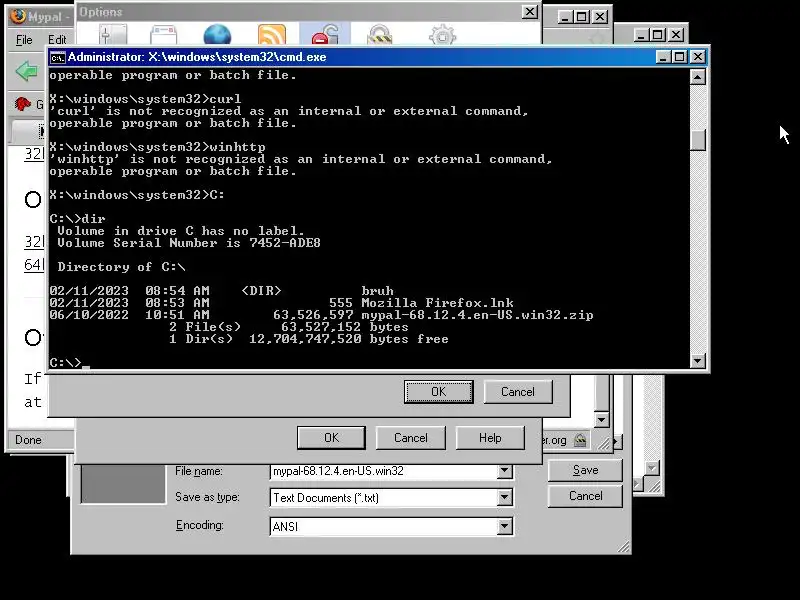Image resolution: width=800 pixels, height=600 pixels.
Task: Click the 'Volume Serial Number is 7452-ADE8' line
Action: click(189, 243)
